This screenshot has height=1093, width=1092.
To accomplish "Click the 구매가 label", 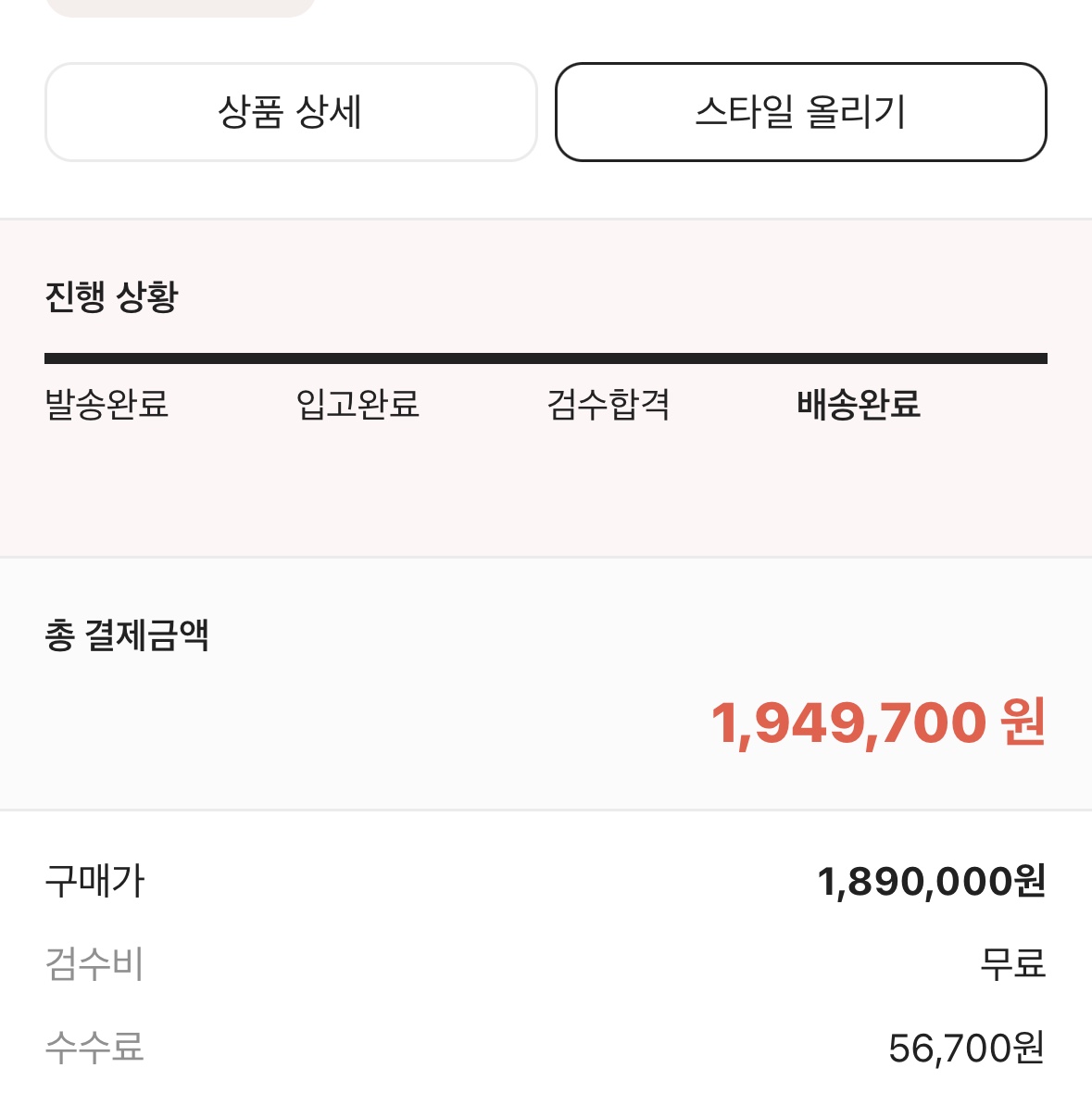I will tap(94, 881).
